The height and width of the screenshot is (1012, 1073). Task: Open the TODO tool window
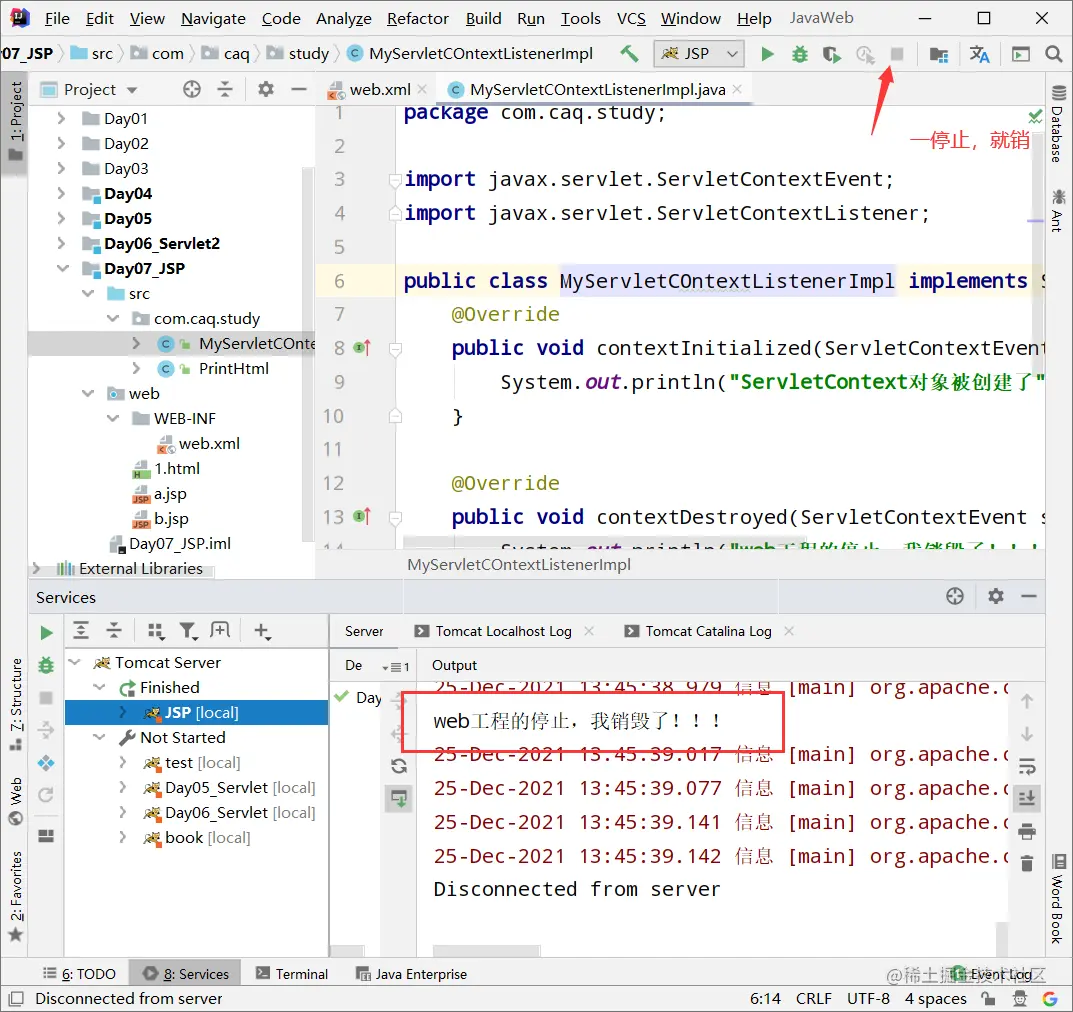79,974
